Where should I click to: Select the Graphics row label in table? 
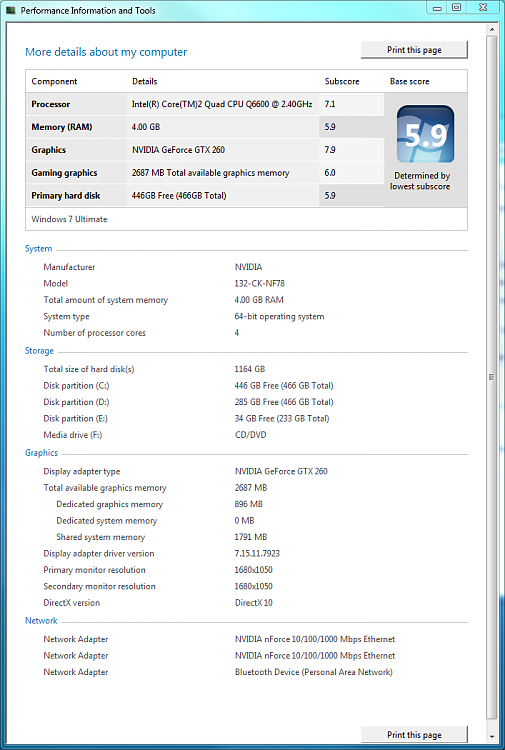49,150
